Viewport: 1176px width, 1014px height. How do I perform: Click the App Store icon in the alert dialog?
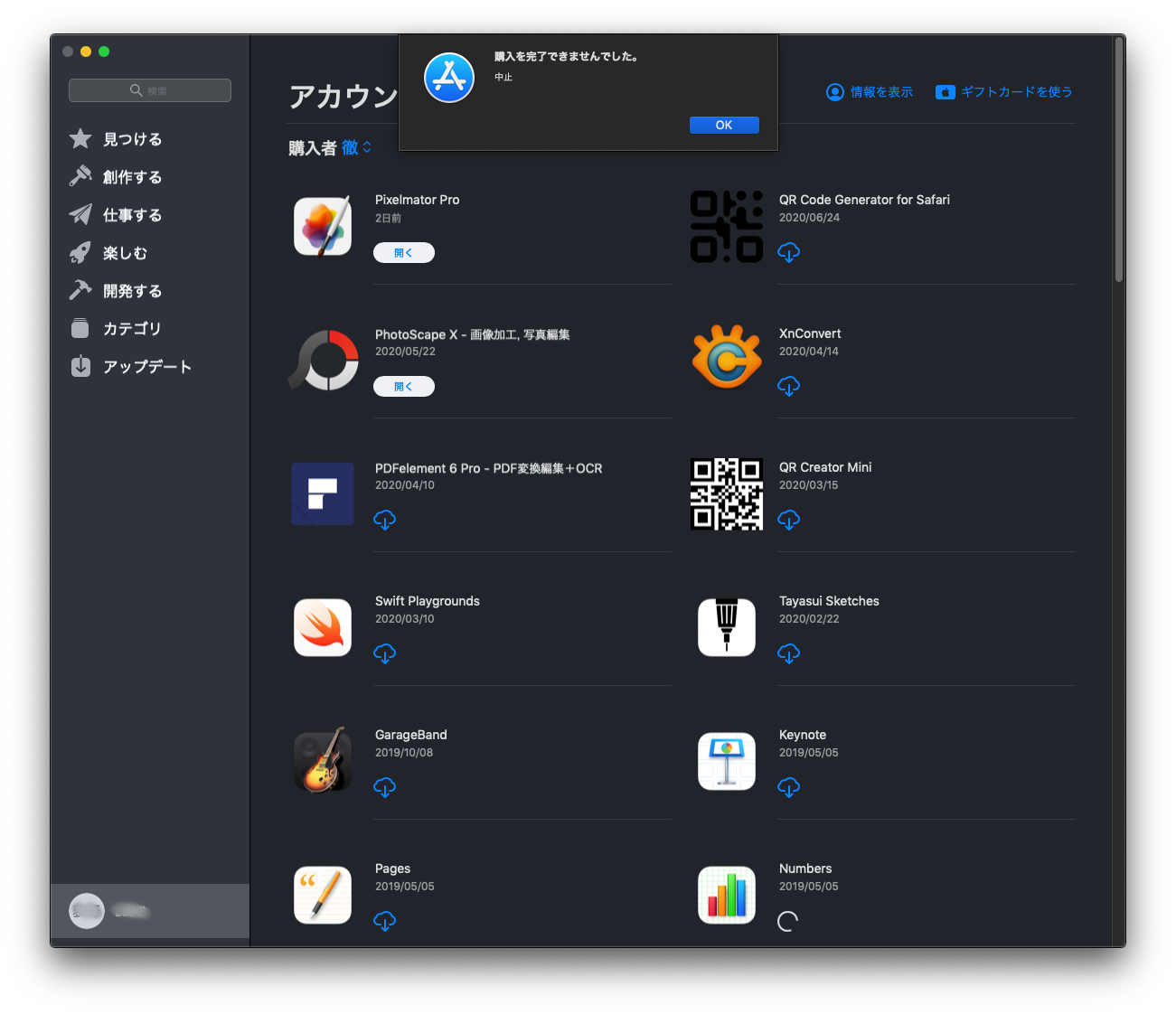click(449, 78)
